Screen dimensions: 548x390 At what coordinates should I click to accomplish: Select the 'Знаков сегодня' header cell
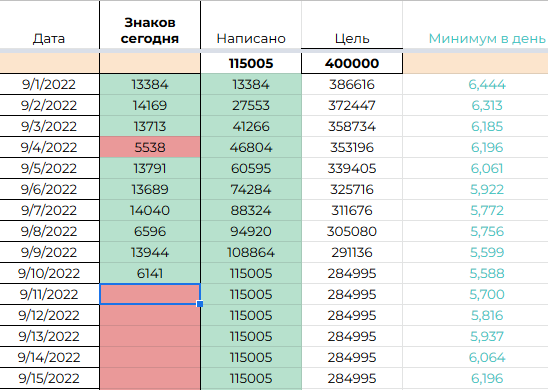coord(150,25)
